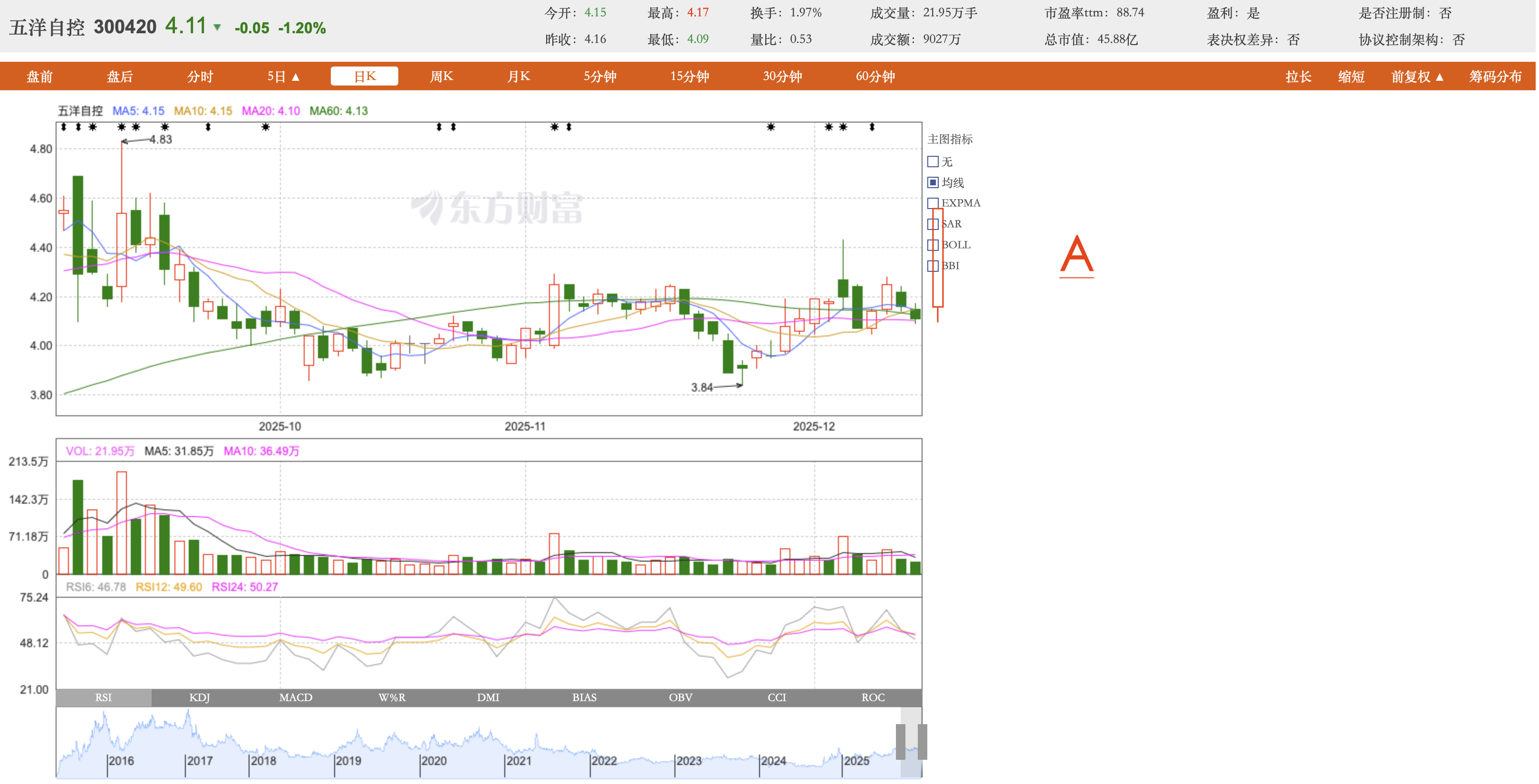The width and height of the screenshot is (1539, 784).
Task: Toggle the 均线 moving average checkbox
Action: tap(933, 182)
